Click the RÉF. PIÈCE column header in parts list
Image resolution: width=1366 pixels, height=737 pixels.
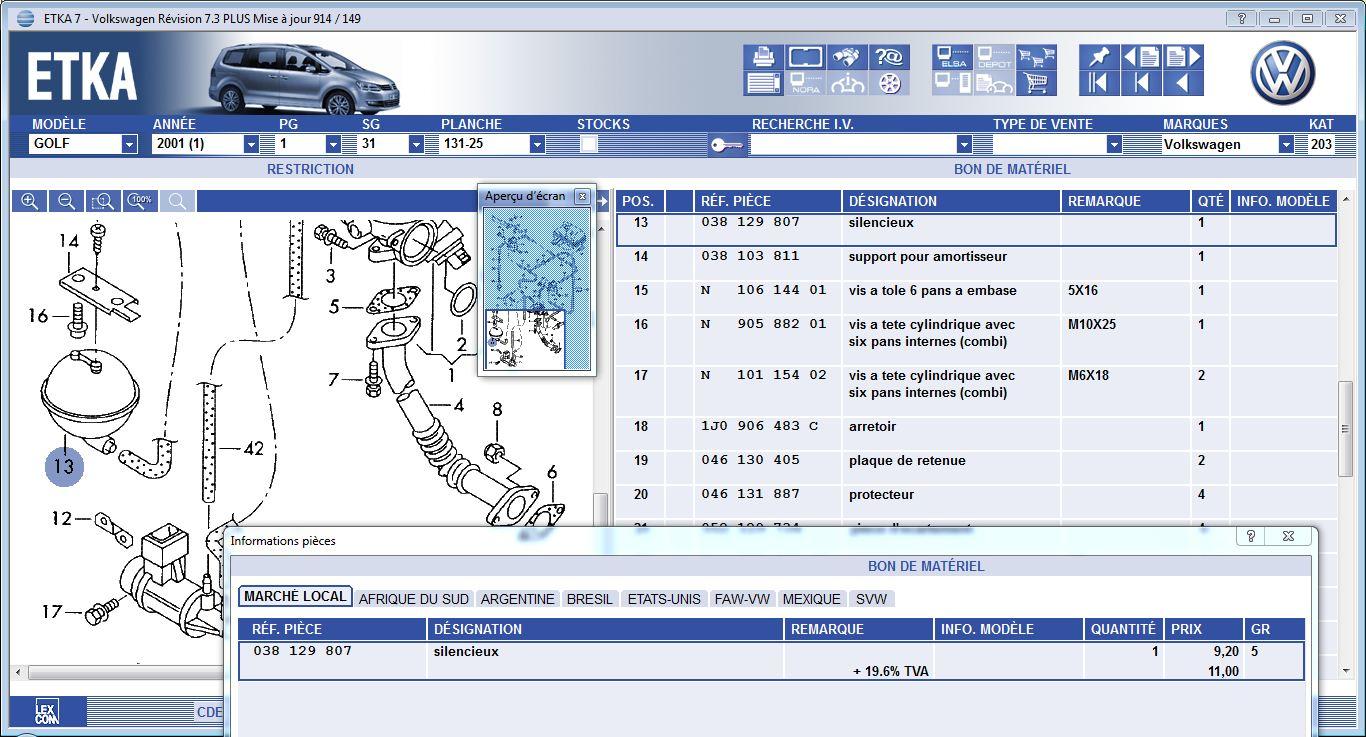(767, 201)
